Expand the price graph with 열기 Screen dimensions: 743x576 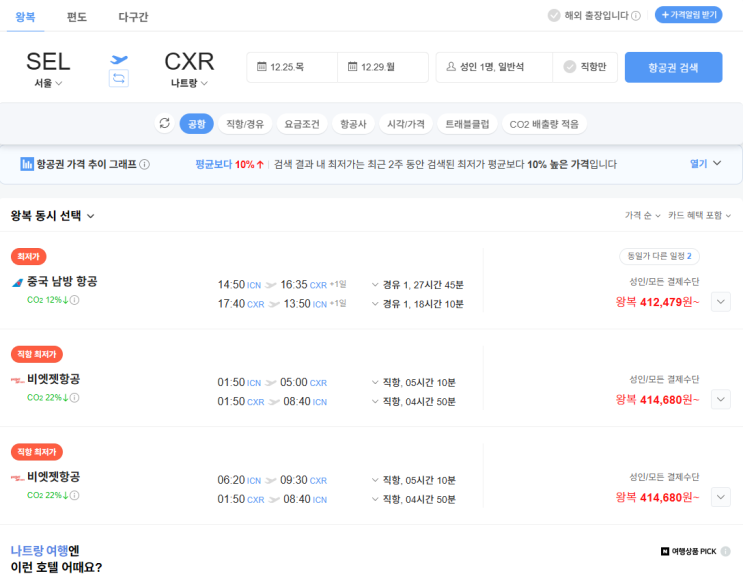point(705,163)
